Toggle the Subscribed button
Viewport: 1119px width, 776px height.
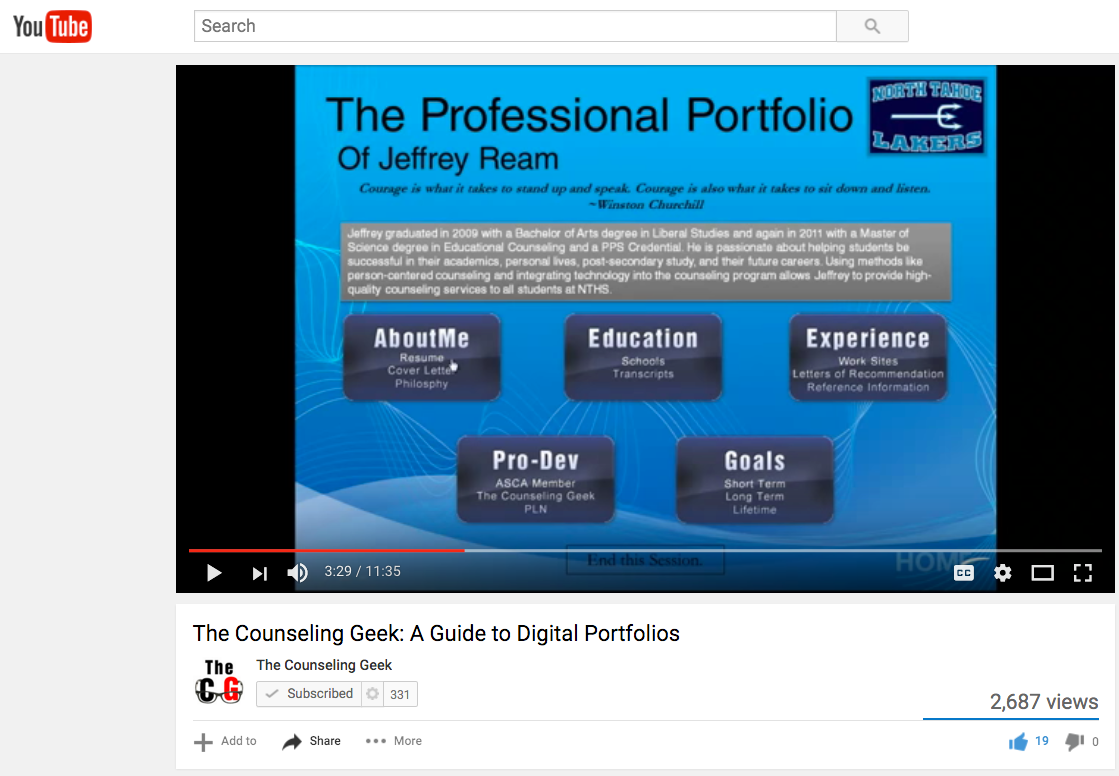(x=309, y=694)
